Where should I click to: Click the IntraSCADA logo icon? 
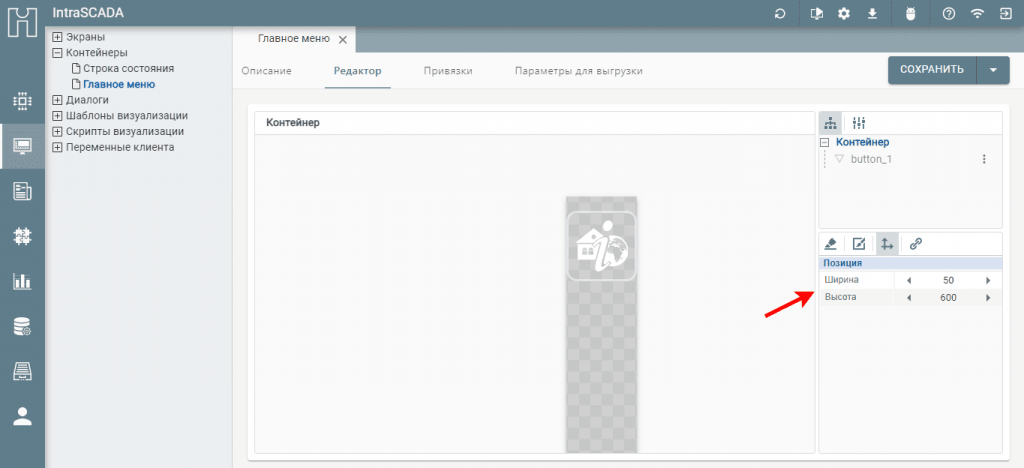point(22,22)
